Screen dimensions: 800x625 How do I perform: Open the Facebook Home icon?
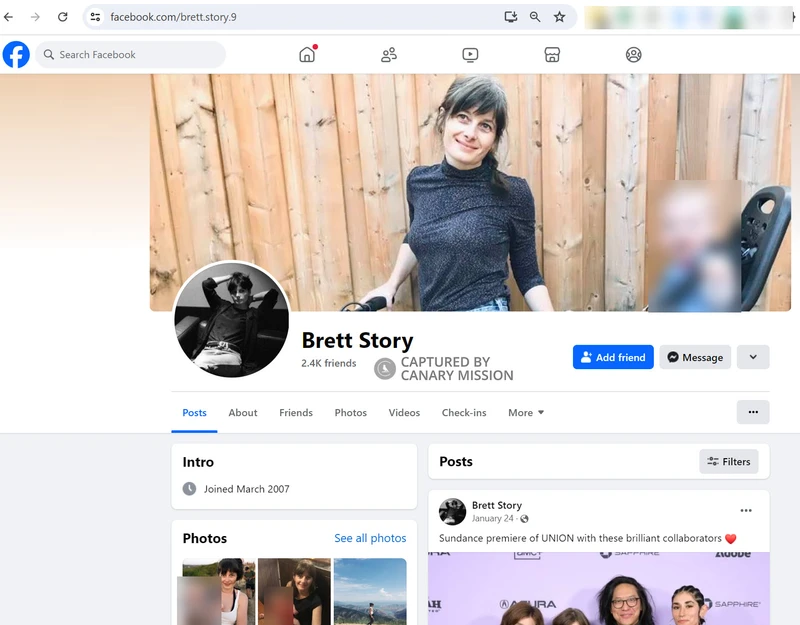tap(307, 55)
